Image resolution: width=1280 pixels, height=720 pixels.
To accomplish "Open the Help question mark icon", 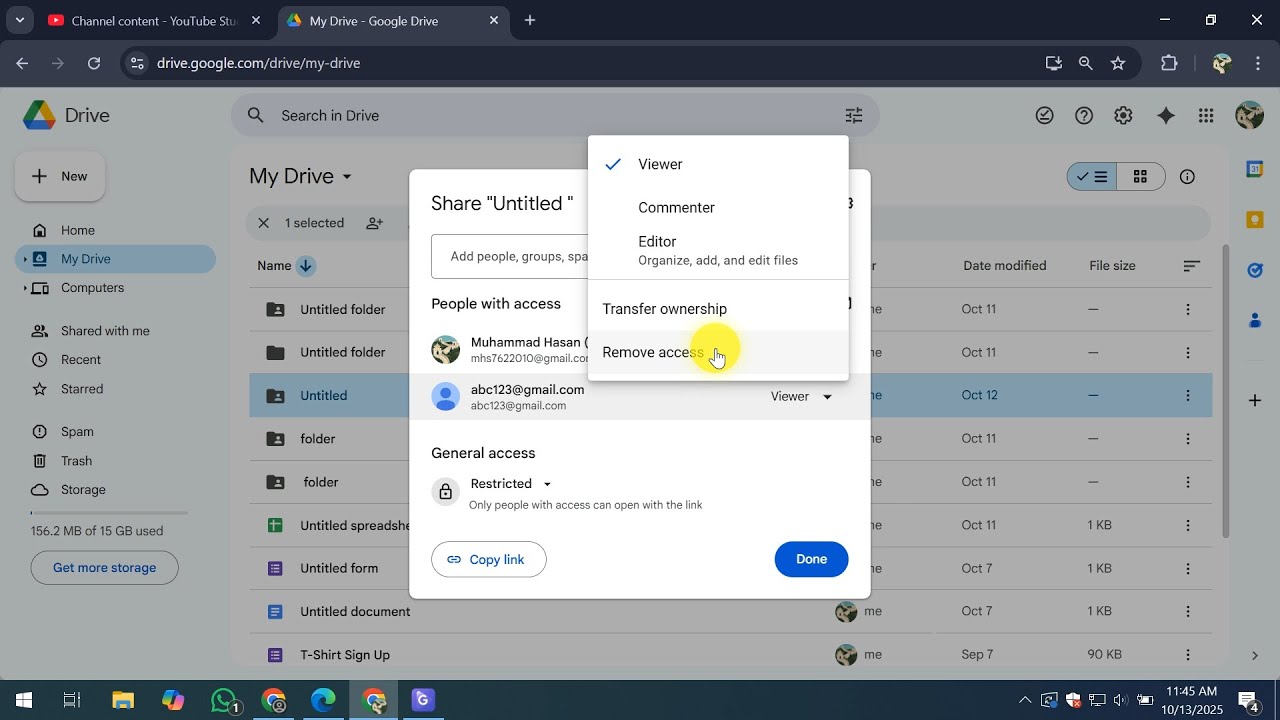I will click(1084, 116).
